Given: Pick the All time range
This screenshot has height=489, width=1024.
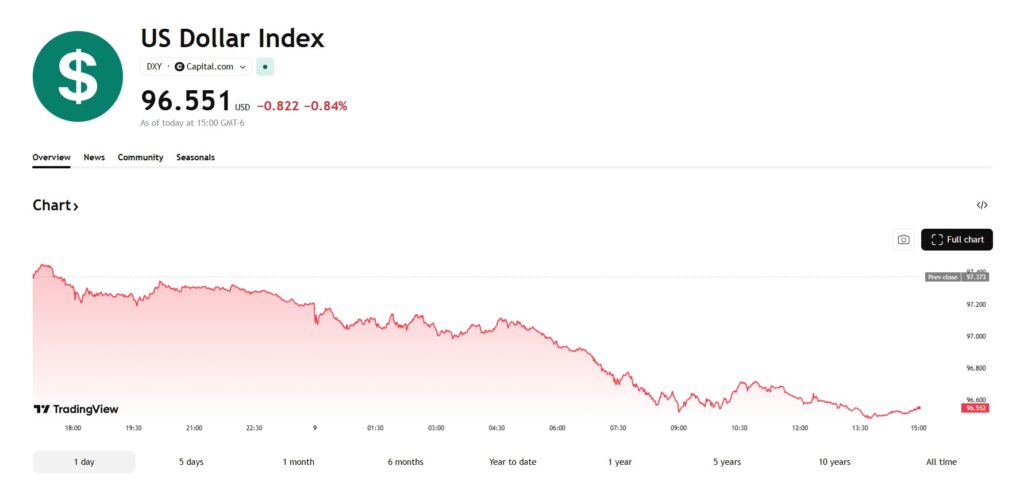Looking at the screenshot, I should point(941,462).
